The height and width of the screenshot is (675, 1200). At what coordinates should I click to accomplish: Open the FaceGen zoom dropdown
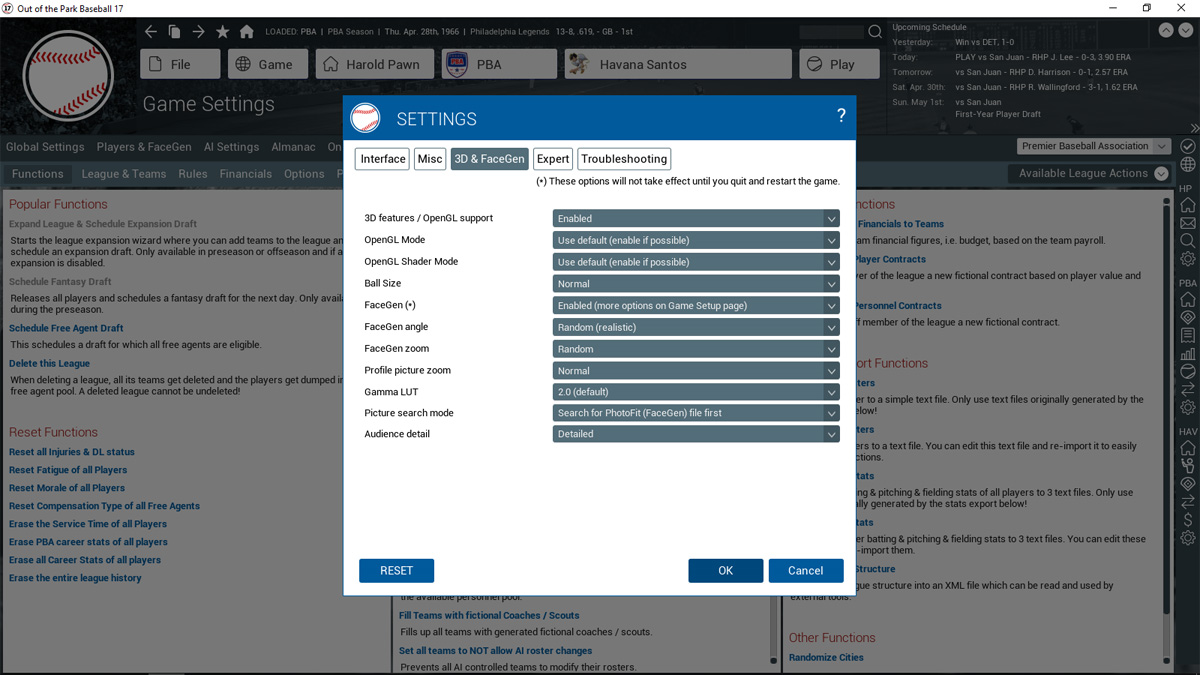(696, 349)
